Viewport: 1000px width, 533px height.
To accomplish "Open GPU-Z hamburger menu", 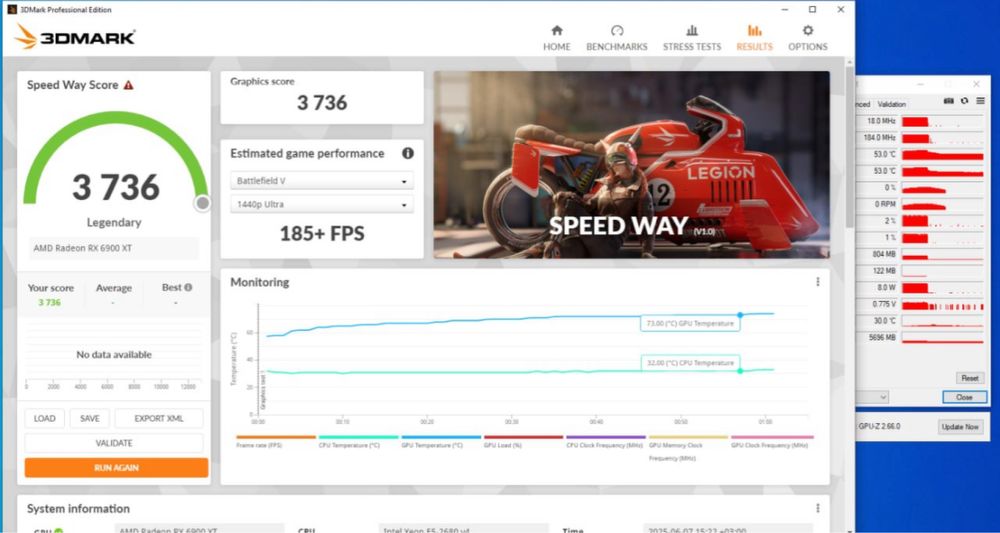I will pyautogui.click(x=980, y=101).
